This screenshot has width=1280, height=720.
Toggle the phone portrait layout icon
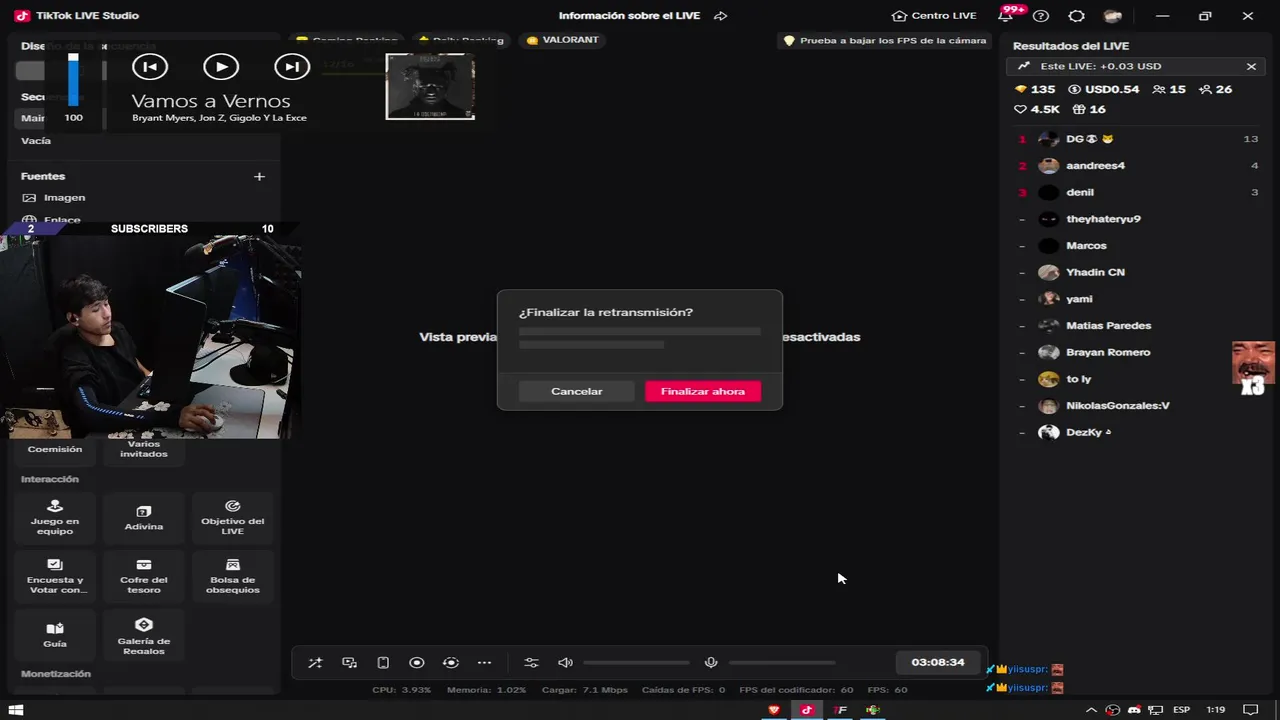click(383, 662)
